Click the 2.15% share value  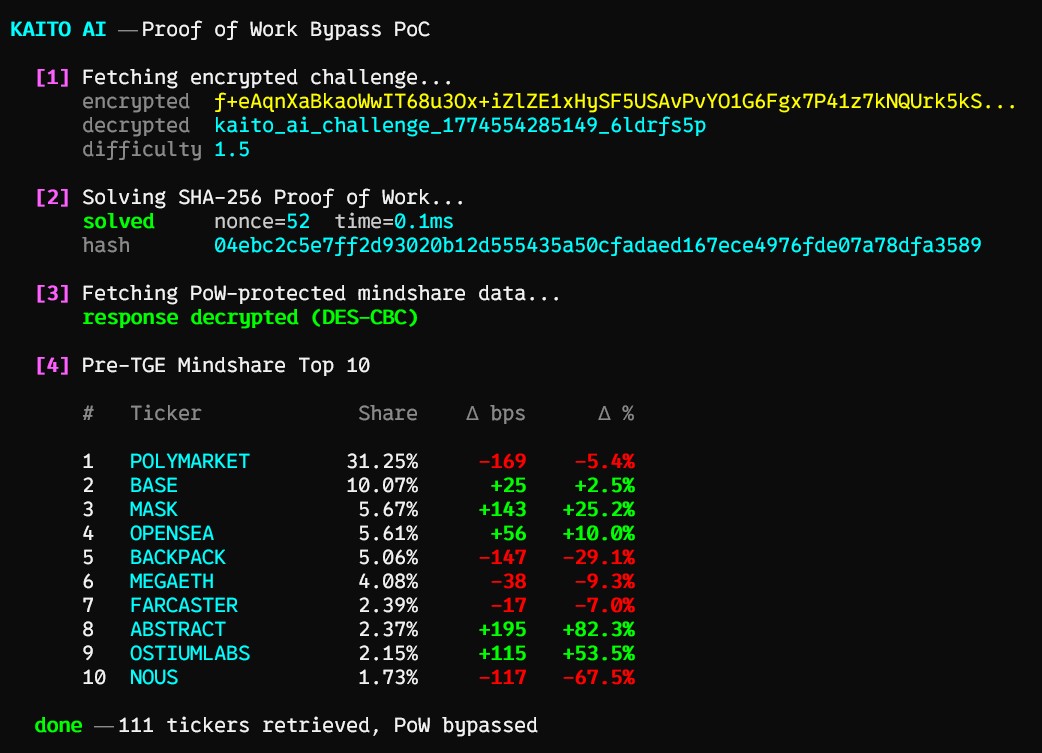tap(388, 653)
